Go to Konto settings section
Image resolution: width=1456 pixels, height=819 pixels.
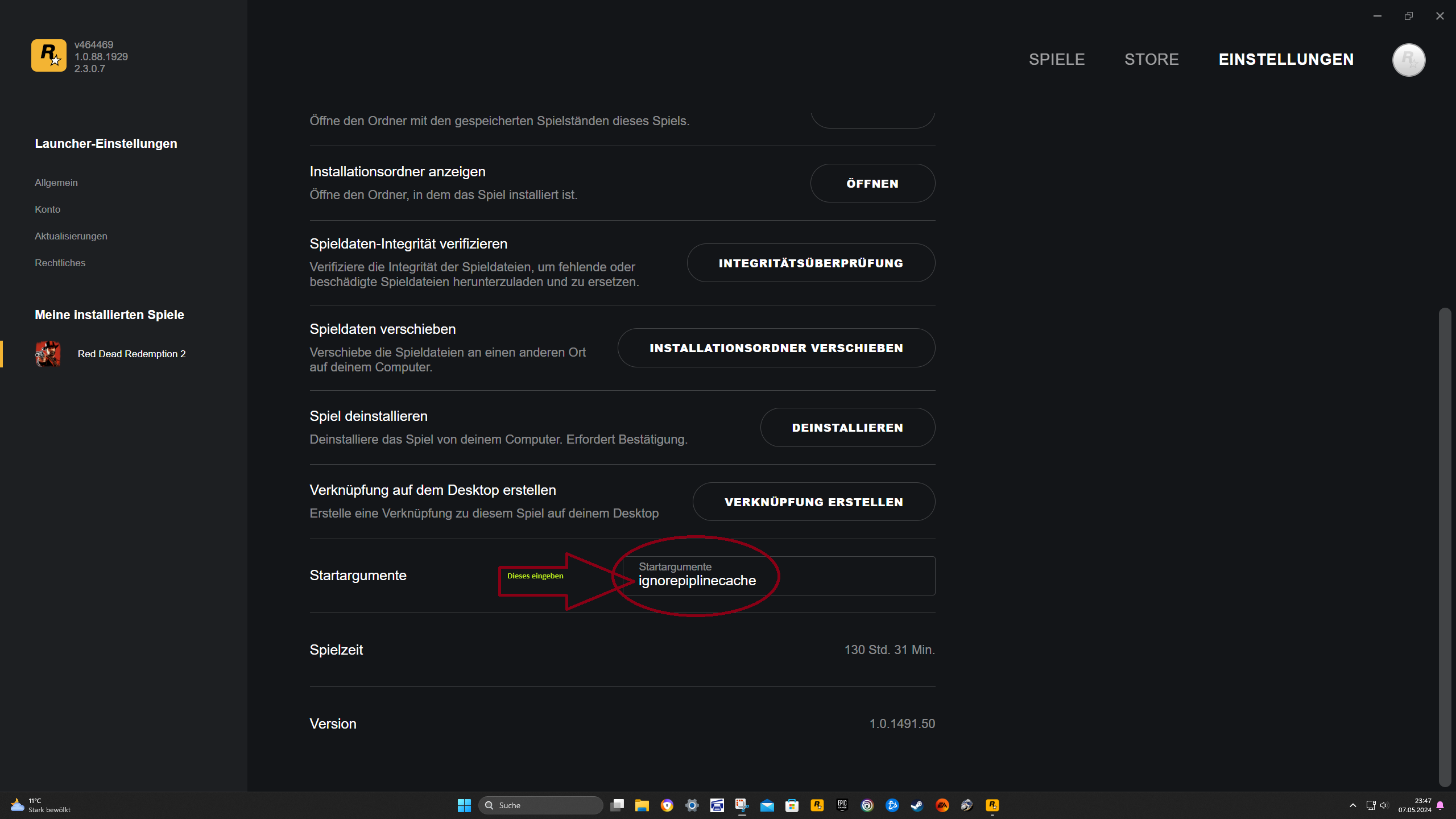click(x=48, y=209)
